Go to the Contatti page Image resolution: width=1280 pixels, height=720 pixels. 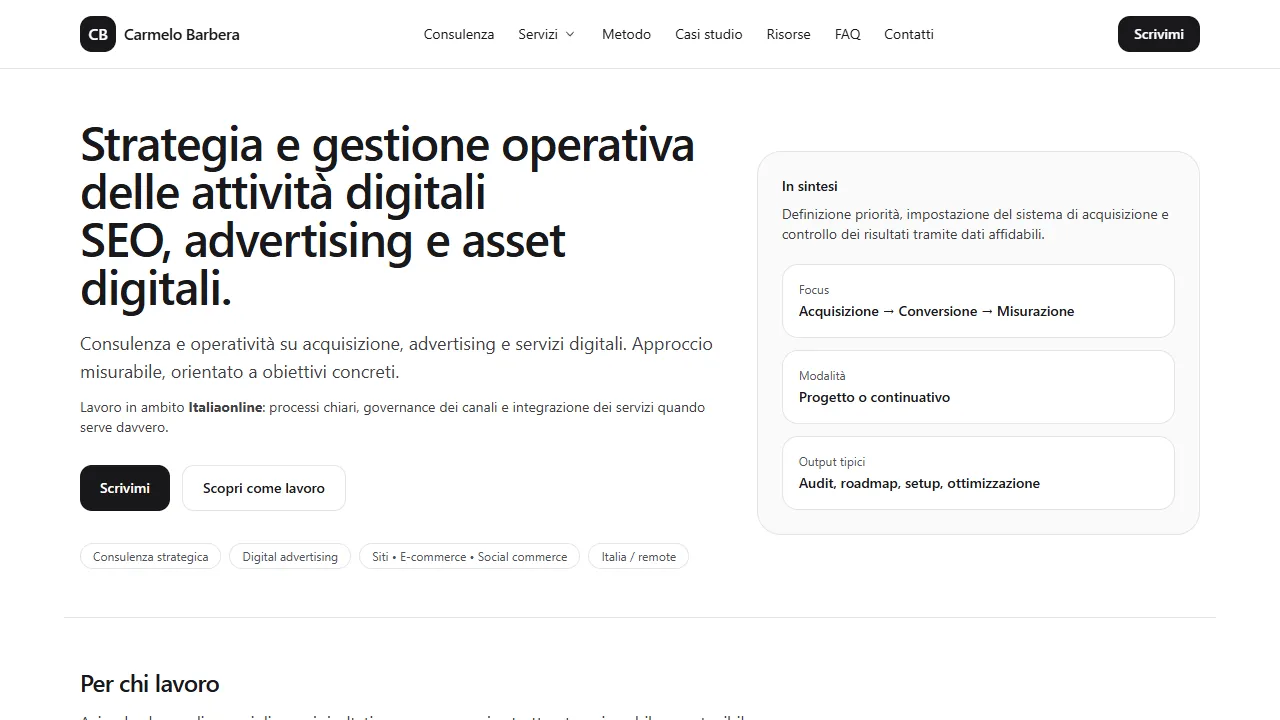click(908, 34)
